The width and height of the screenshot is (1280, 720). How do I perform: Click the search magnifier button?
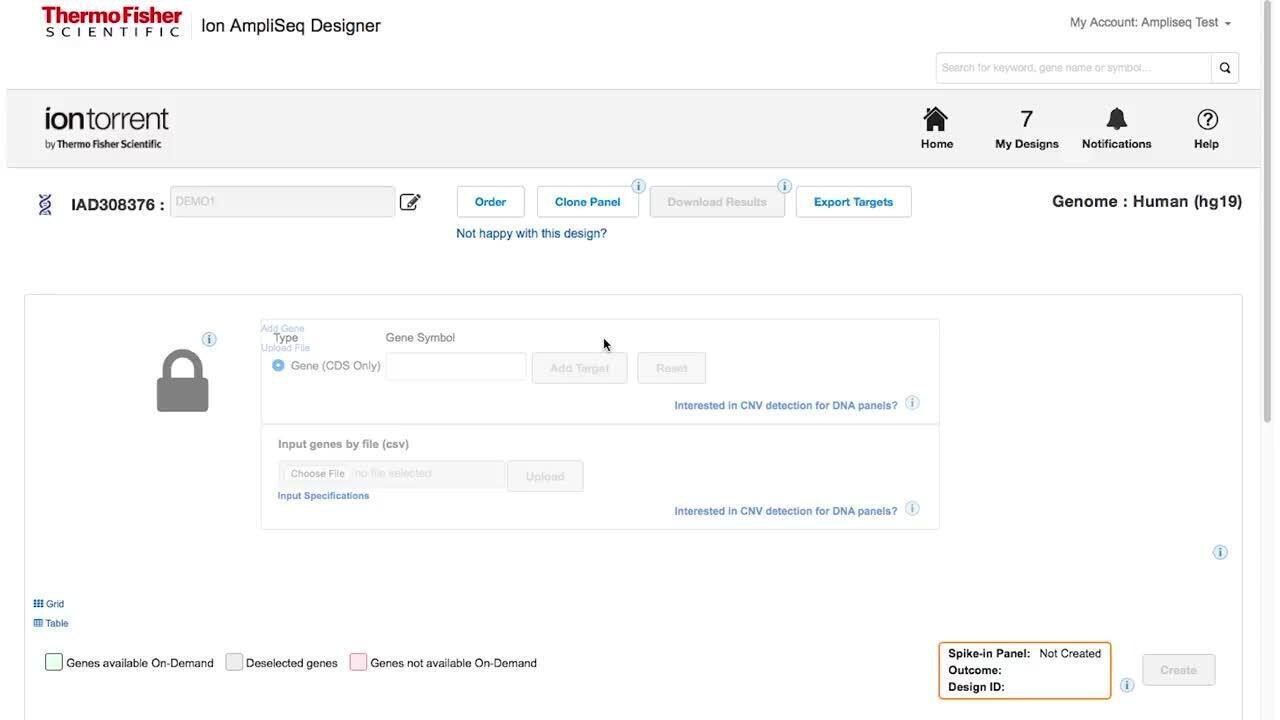pos(1225,68)
